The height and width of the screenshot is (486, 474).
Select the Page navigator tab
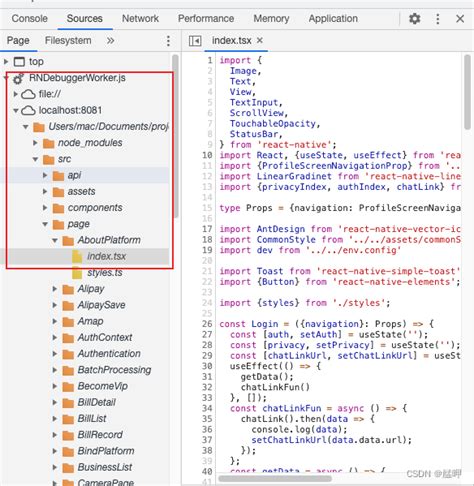click(18, 41)
